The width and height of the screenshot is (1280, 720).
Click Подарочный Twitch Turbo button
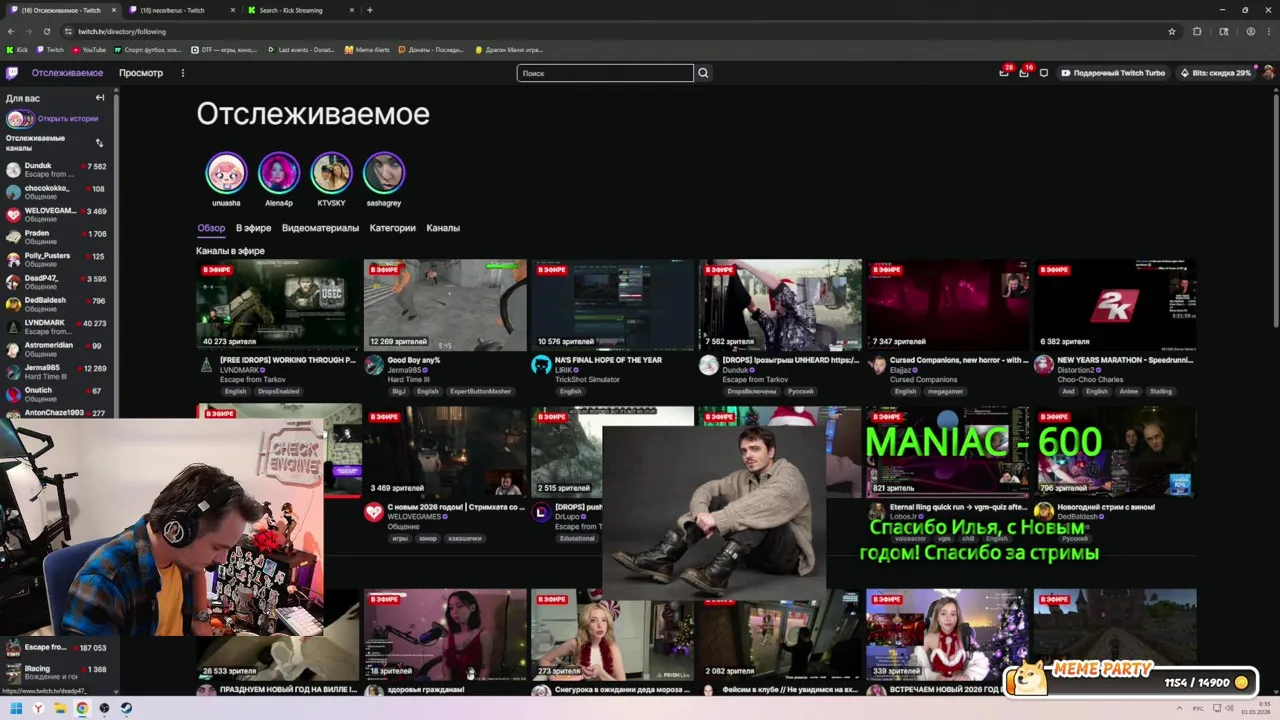coord(1113,73)
